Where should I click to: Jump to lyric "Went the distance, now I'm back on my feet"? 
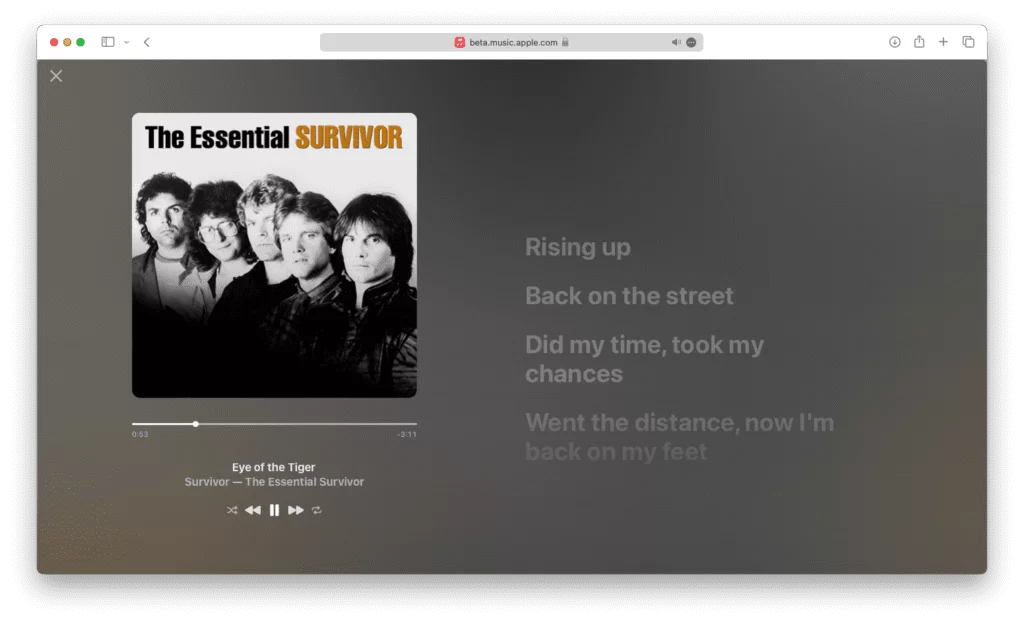[680, 437]
